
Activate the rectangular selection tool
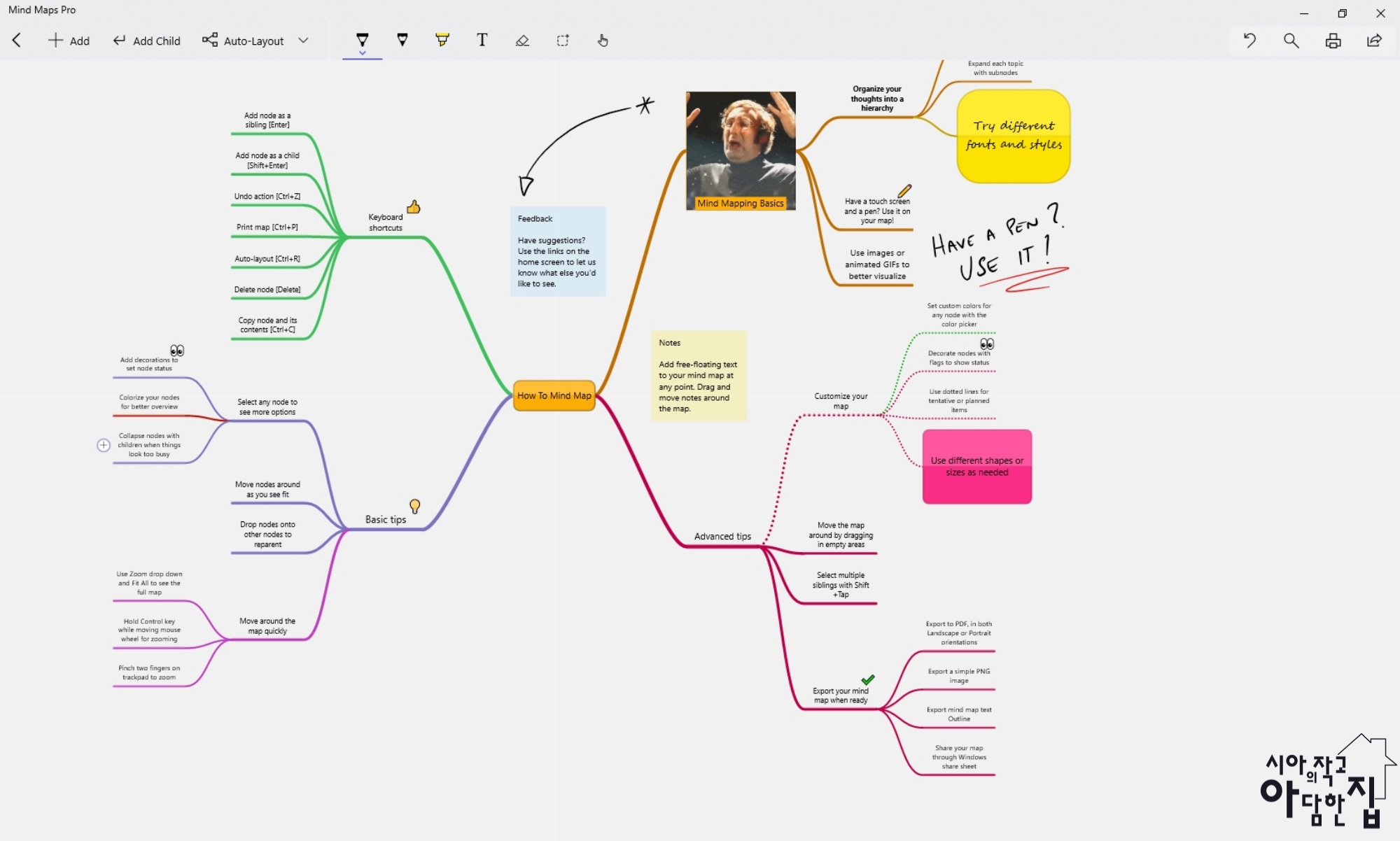(x=563, y=41)
